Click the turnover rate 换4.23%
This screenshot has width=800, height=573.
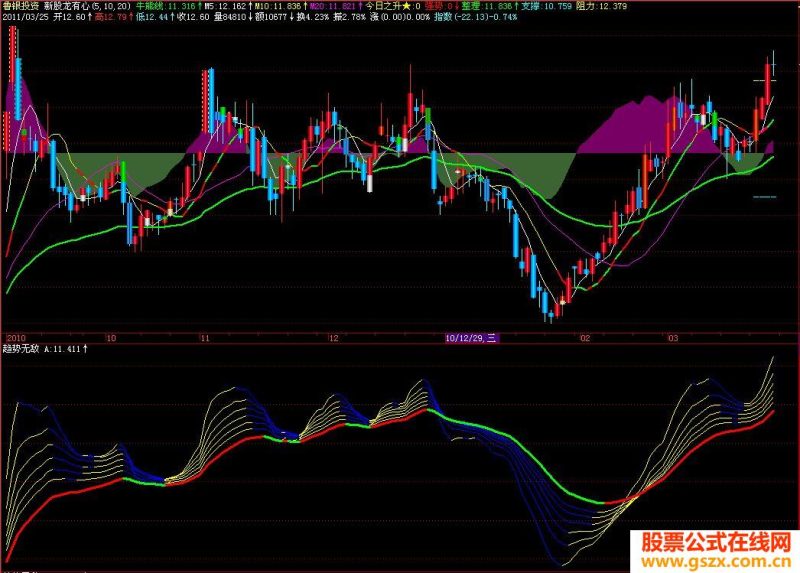tap(313, 17)
